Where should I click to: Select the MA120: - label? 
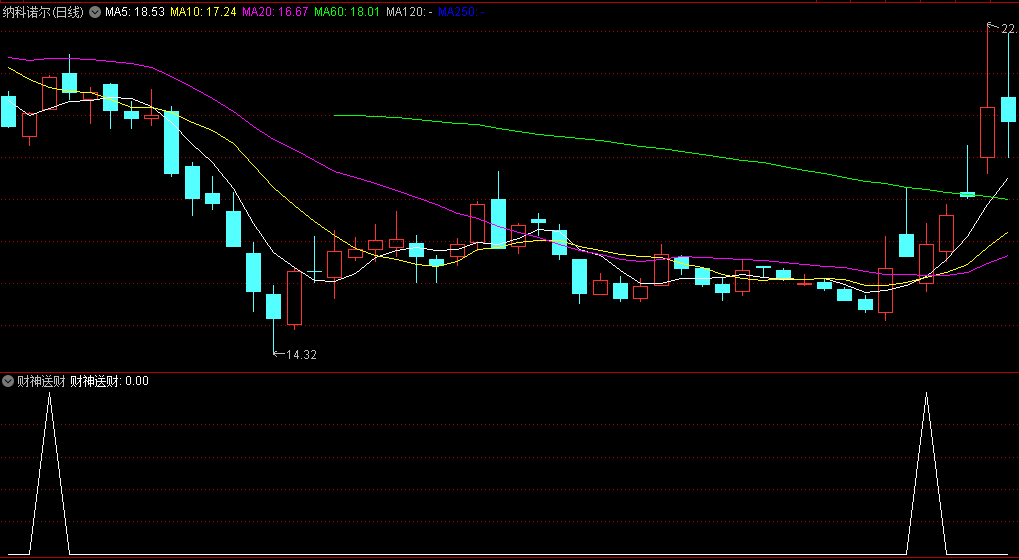409,12
